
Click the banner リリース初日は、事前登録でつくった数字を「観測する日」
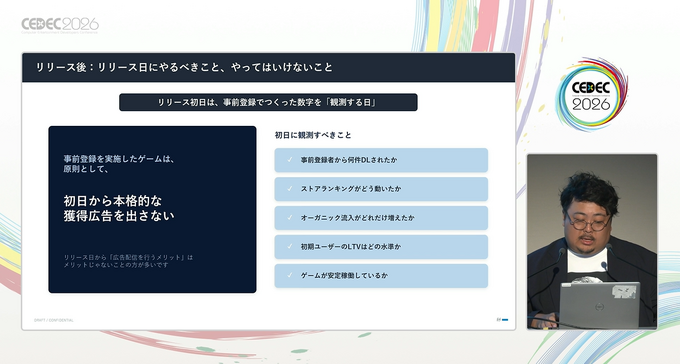[268, 102]
